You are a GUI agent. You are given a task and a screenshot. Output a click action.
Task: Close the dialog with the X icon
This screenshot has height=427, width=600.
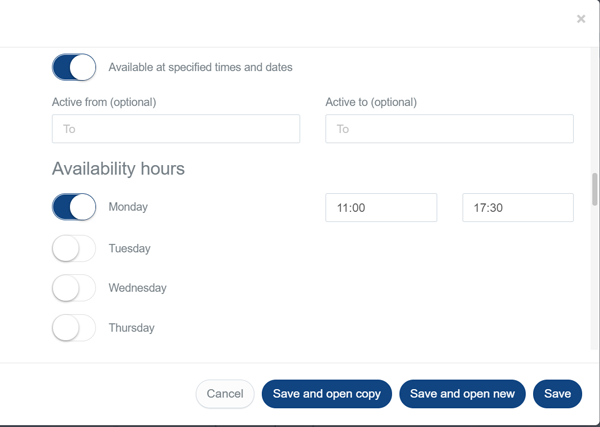click(581, 19)
